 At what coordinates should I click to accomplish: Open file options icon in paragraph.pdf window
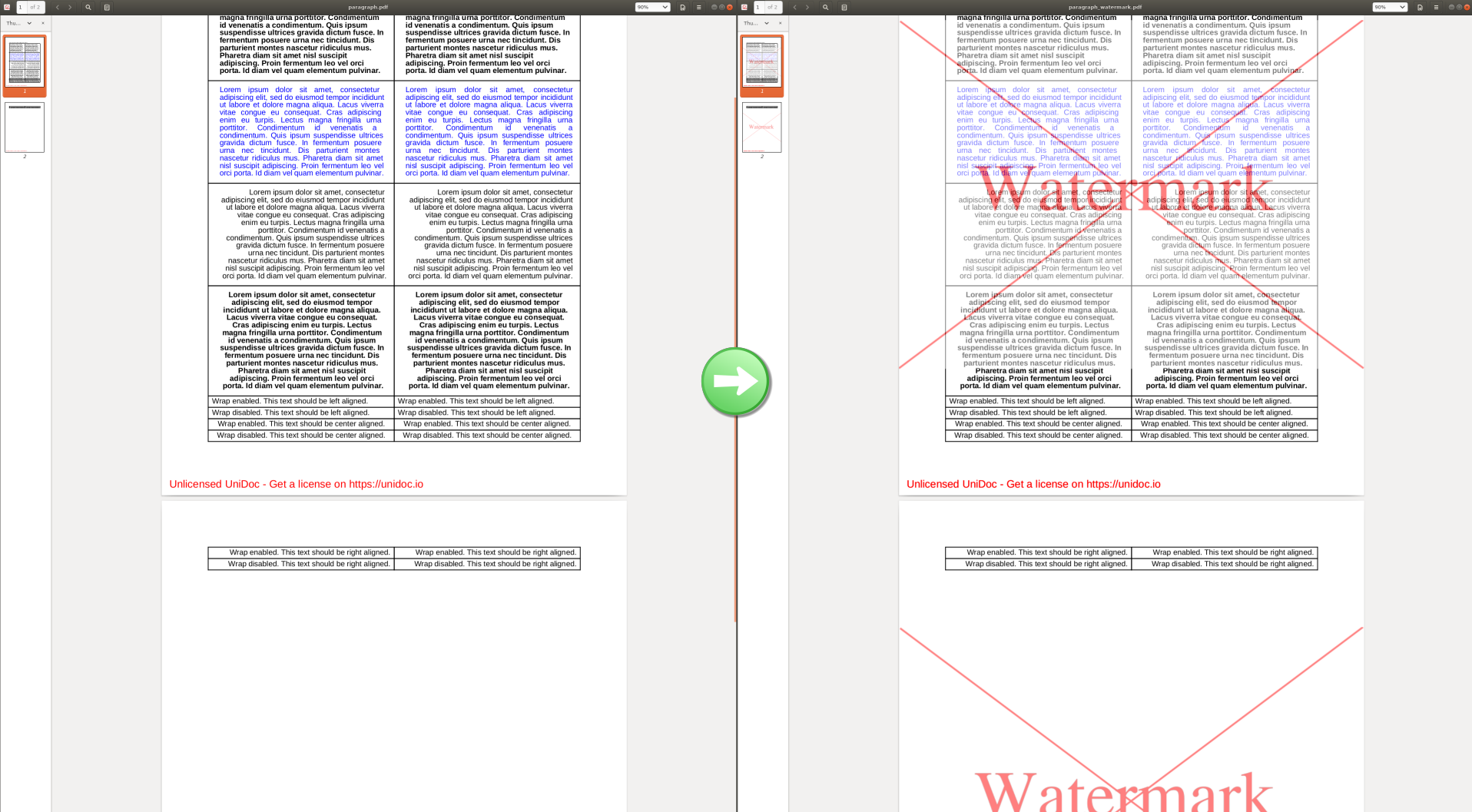point(682,7)
